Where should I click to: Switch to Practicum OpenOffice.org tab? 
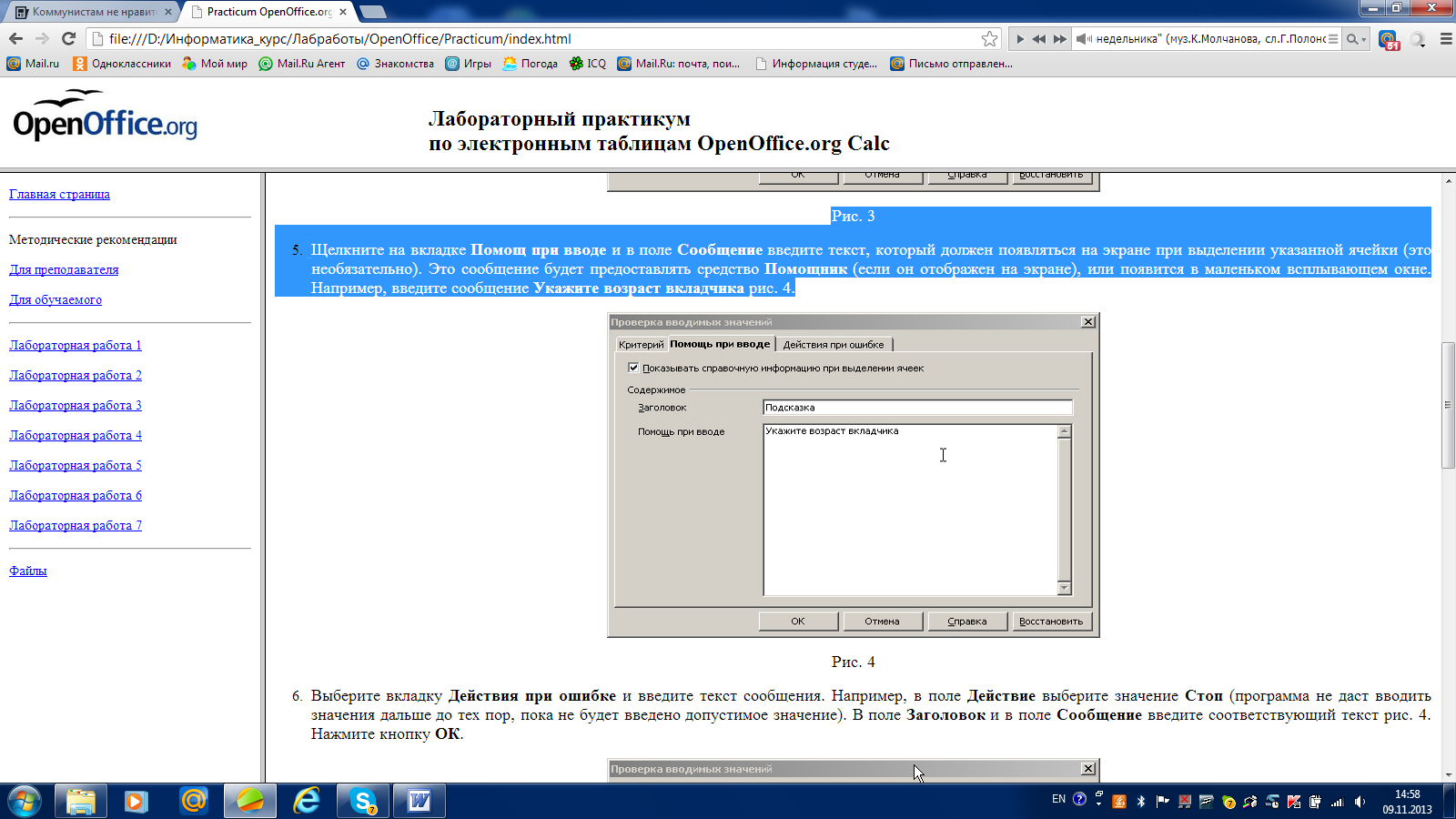point(268,12)
